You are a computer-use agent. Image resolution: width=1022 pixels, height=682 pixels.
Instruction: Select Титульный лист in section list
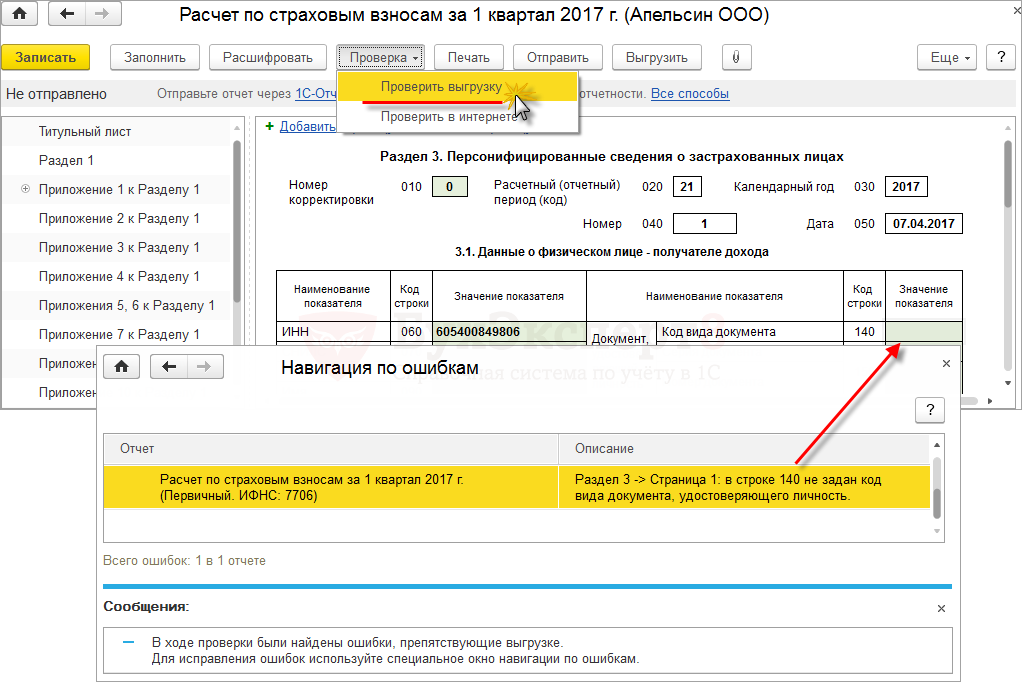pos(85,131)
